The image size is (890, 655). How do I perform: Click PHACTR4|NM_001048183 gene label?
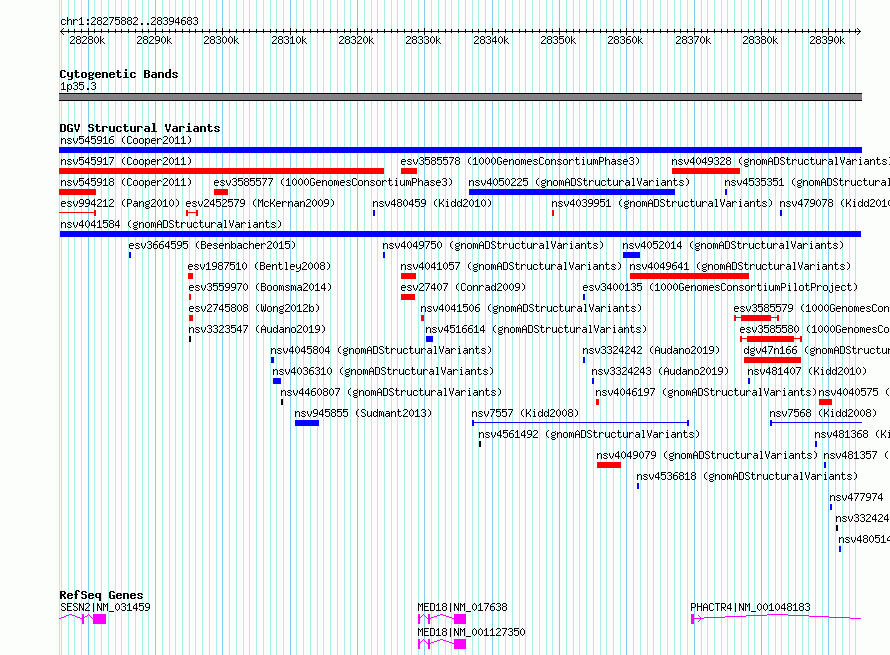750,607
